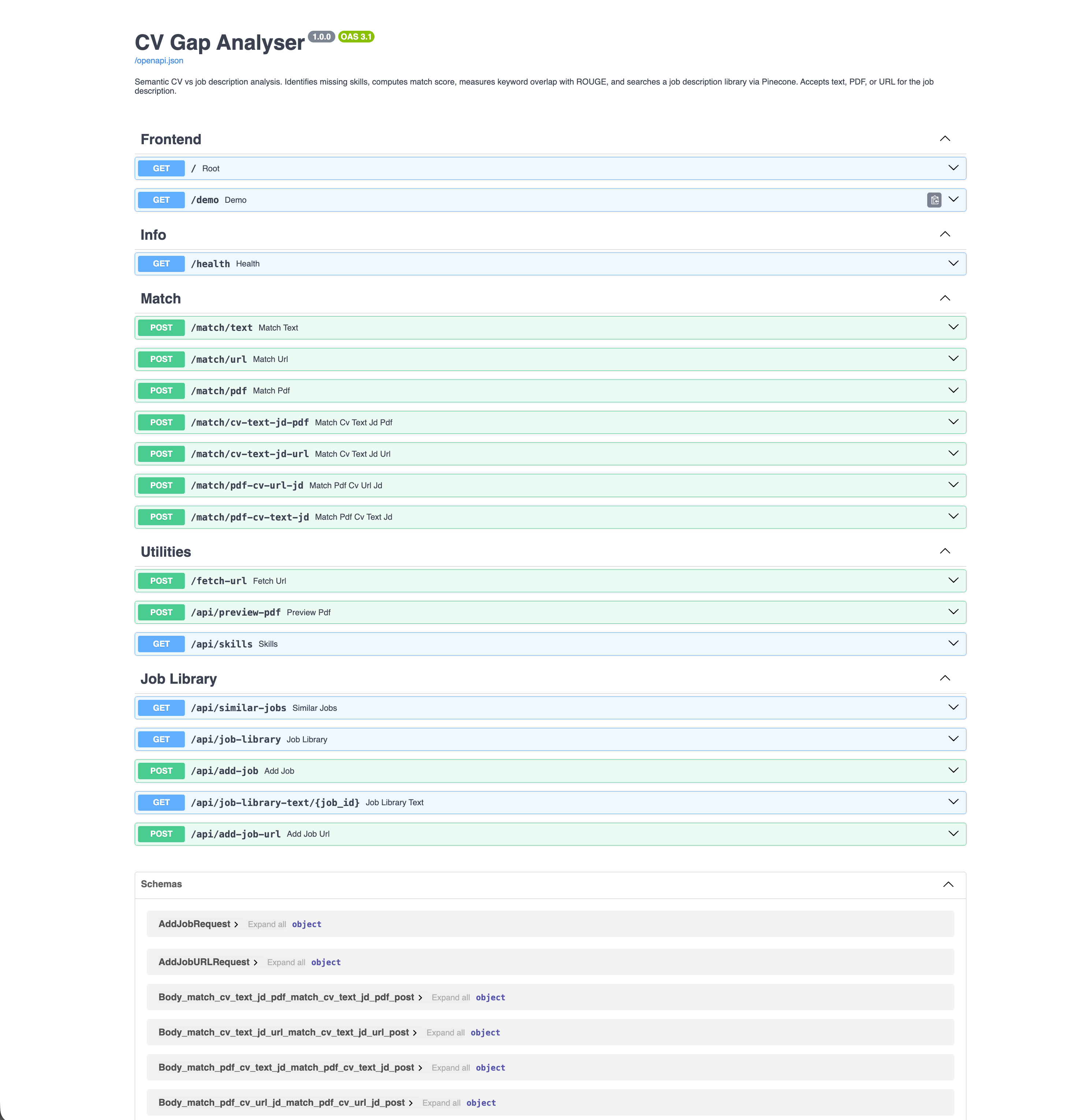Viewport: 1085px width, 1120px height.
Task: Click the Match Pdf Cv Url Jd summary
Action: point(346,486)
